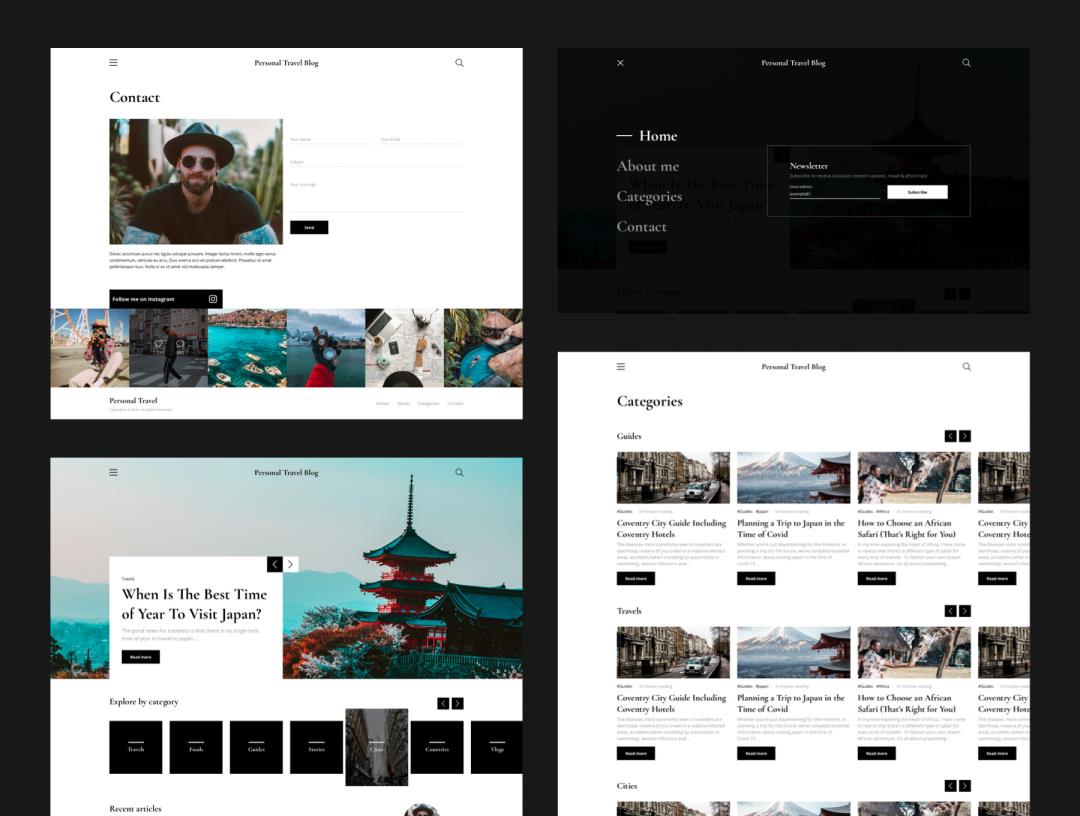1080x816 pixels.
Task: Click next arrow on Japan hero slider
Action: pyautogui.click(x=291, y=565)
